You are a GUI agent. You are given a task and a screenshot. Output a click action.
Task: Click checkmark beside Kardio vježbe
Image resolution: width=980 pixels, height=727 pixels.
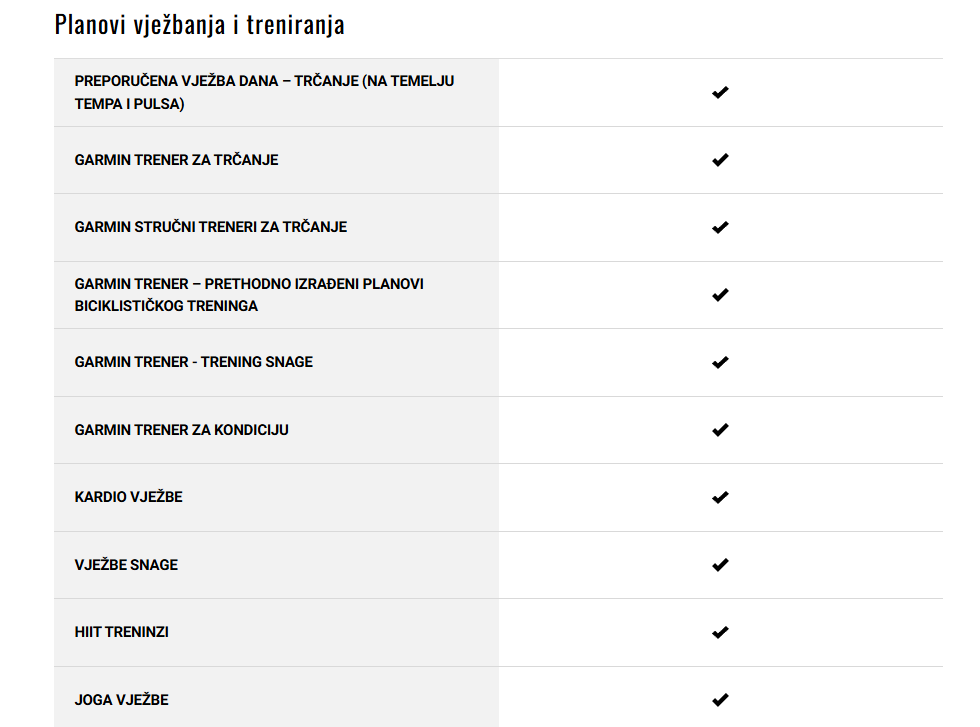(720, 498)
